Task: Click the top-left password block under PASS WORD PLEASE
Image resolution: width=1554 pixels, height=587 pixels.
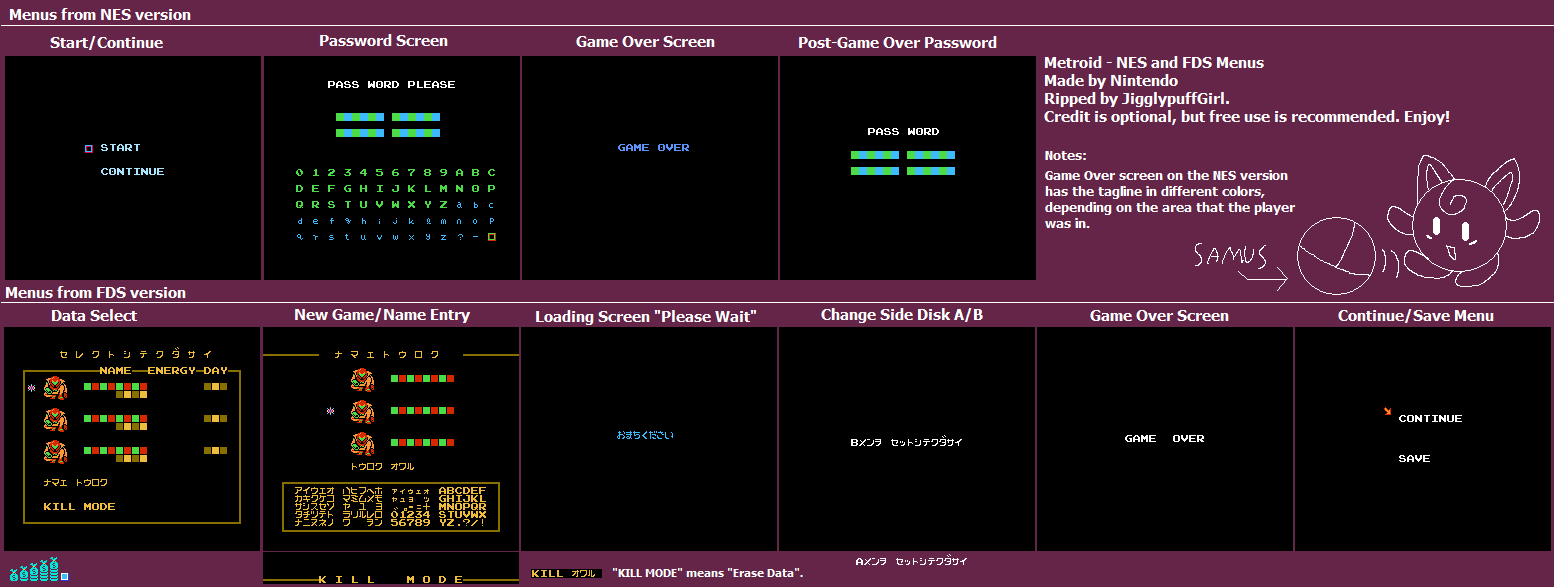Action: [359, 117]
